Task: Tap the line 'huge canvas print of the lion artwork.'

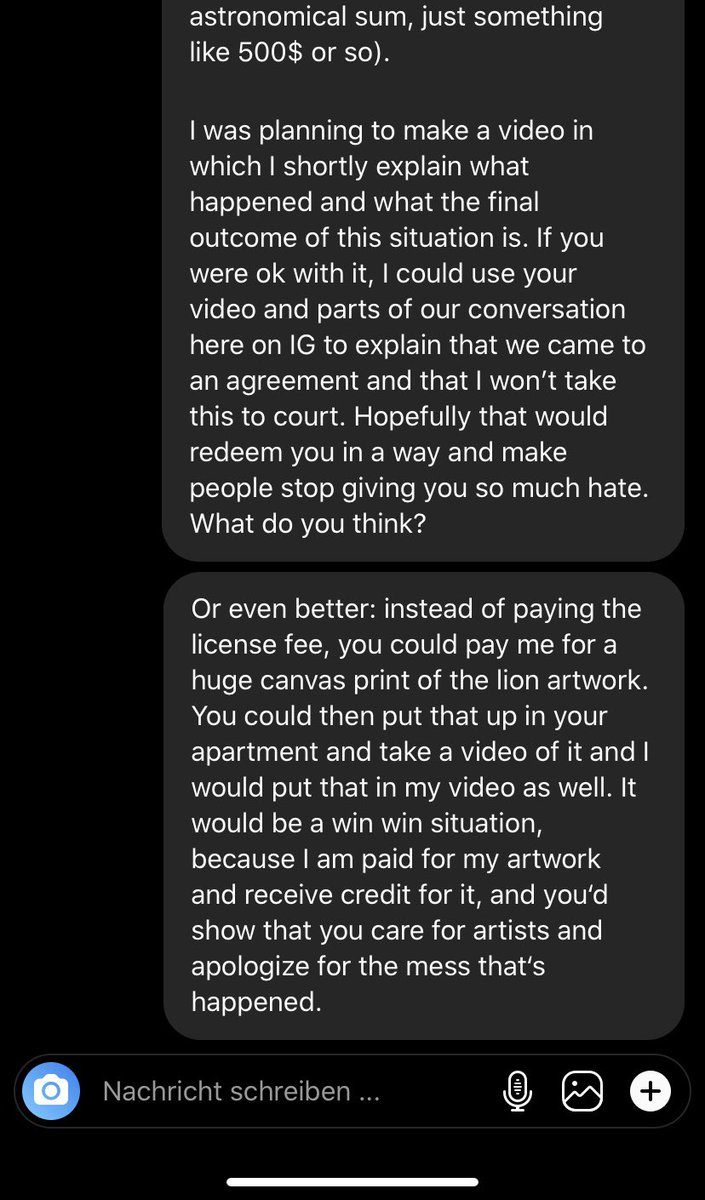Action: [410, 680]
